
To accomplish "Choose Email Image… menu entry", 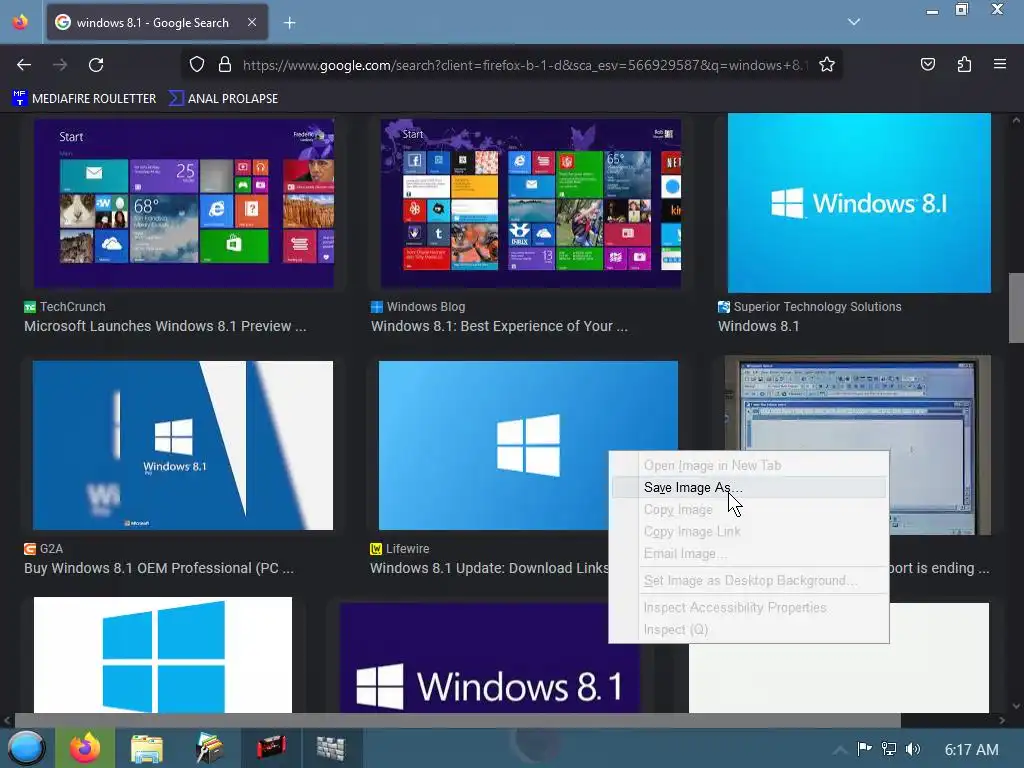I will (748, 554).
